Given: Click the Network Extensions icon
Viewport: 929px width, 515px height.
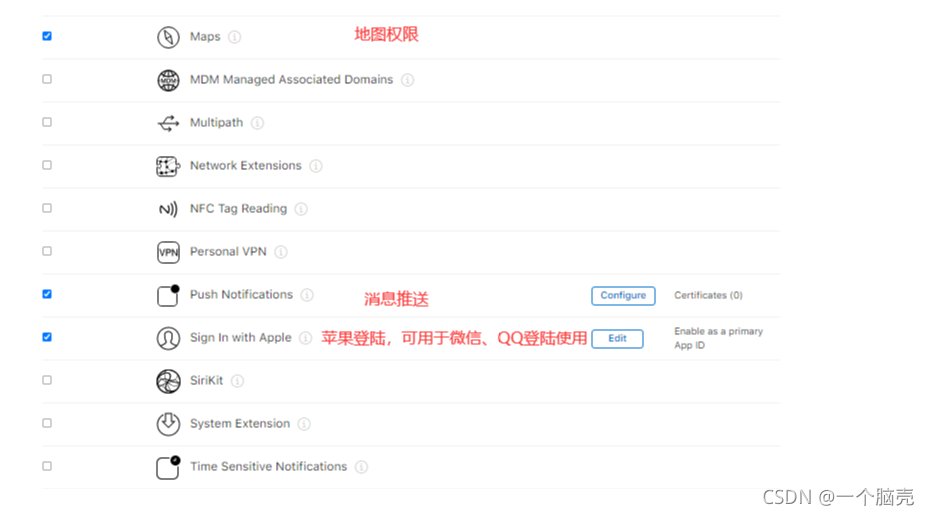Looking at the screenshot, I should 168,167.
